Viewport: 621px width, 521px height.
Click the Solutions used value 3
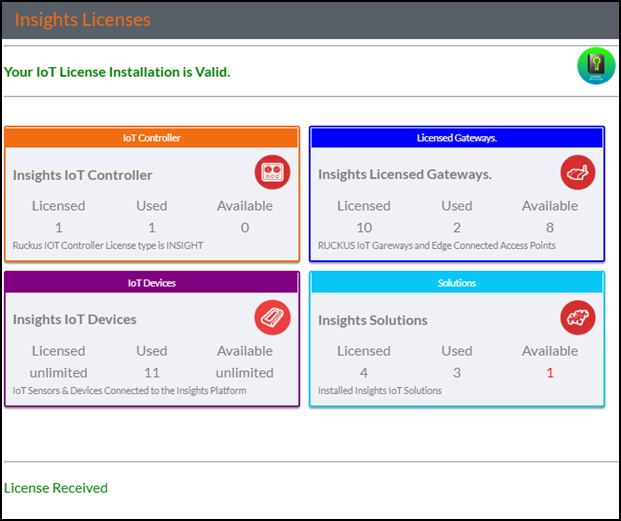457,373
